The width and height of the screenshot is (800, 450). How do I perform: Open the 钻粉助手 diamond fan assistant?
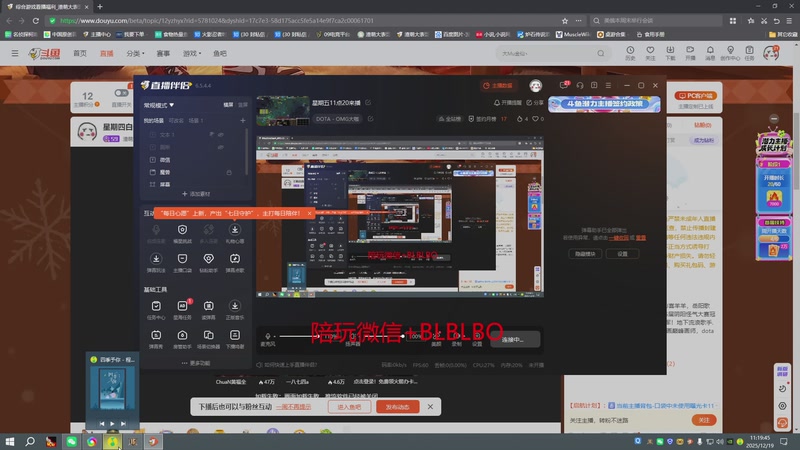[x=209, y=263]
